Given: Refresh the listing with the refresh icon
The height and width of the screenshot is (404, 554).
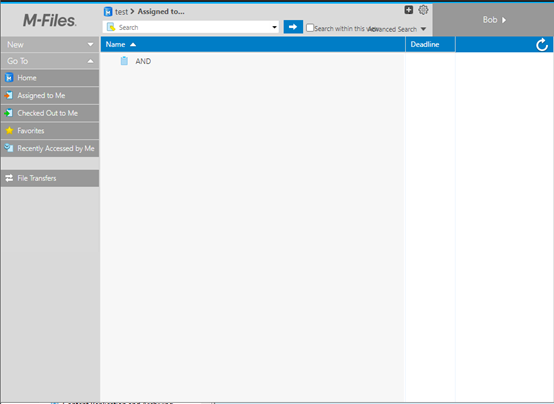Looking at the screenshot, I should pyautogui.click(x=542, y=45).
